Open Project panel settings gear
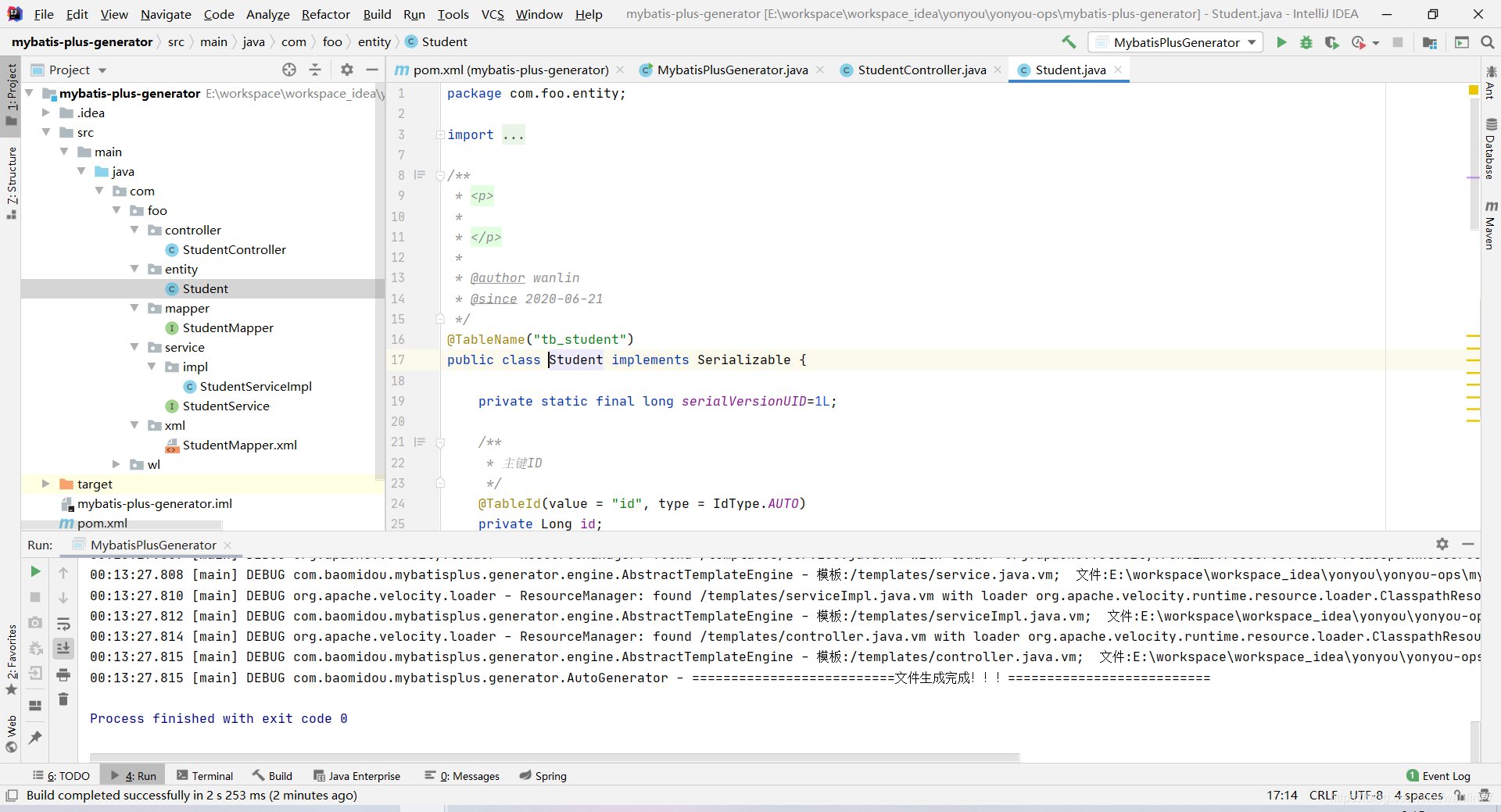Screen dimensions: 1501x812 tap(347, 70)
